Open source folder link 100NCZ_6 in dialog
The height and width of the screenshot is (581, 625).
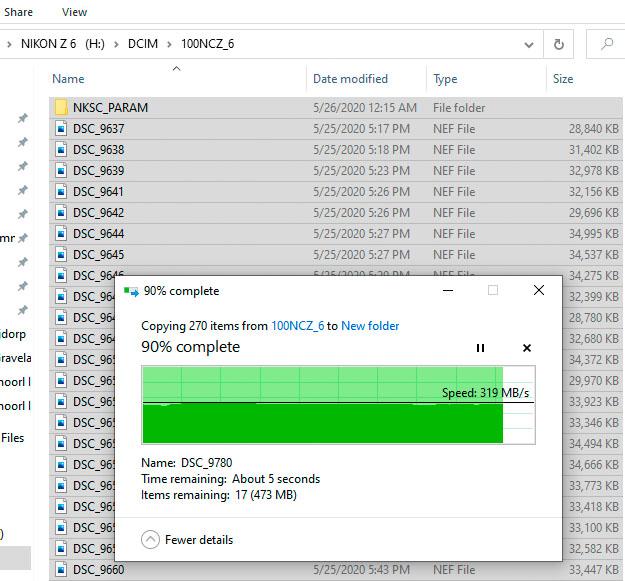pos(297,326)
